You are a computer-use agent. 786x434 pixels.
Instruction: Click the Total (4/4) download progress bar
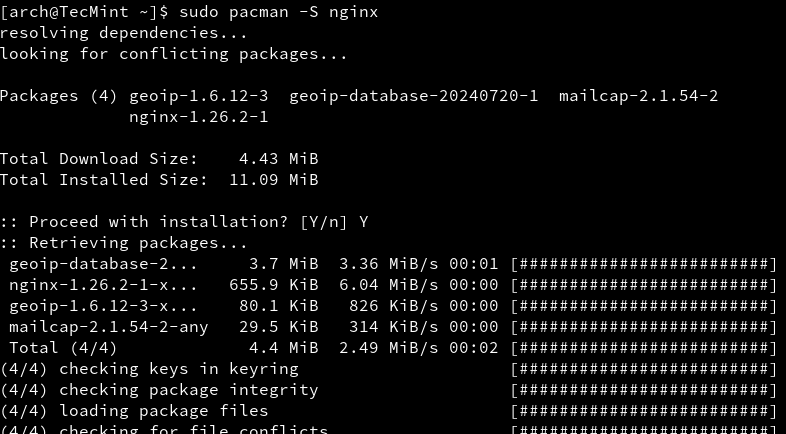pyautogui.click(x=643, y=348)
